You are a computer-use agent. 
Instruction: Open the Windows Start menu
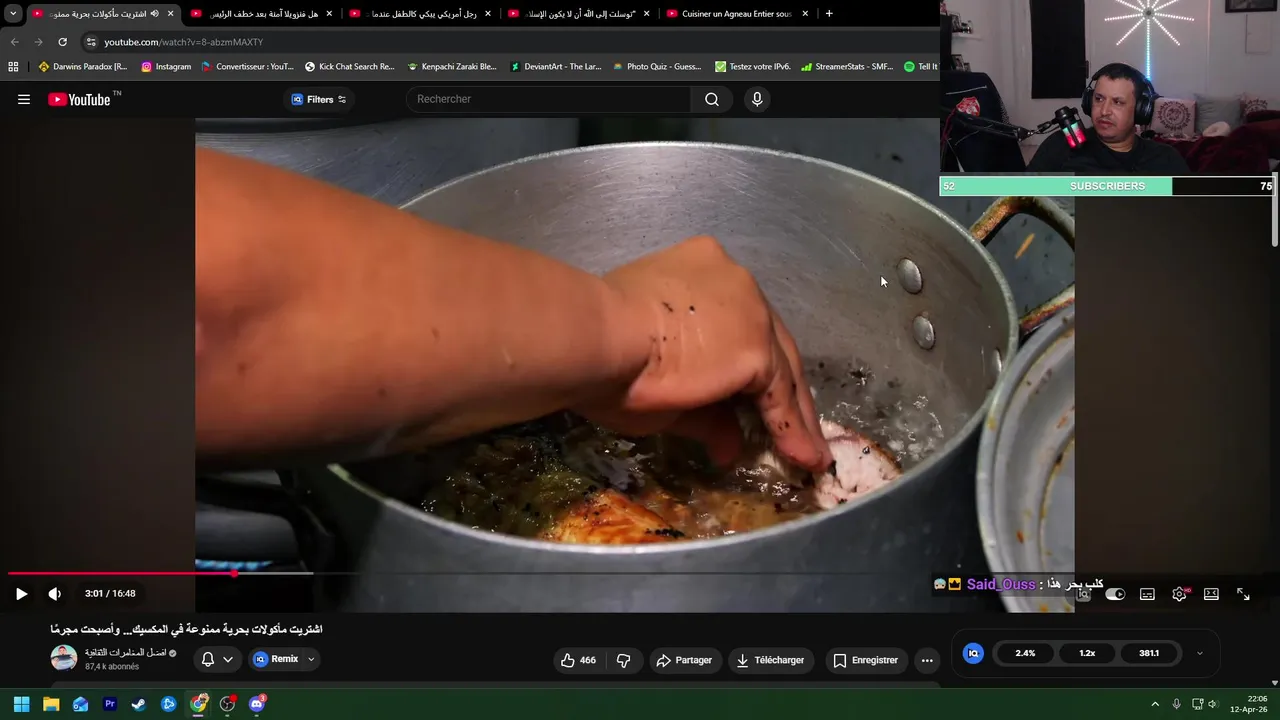tap(21, 704)
